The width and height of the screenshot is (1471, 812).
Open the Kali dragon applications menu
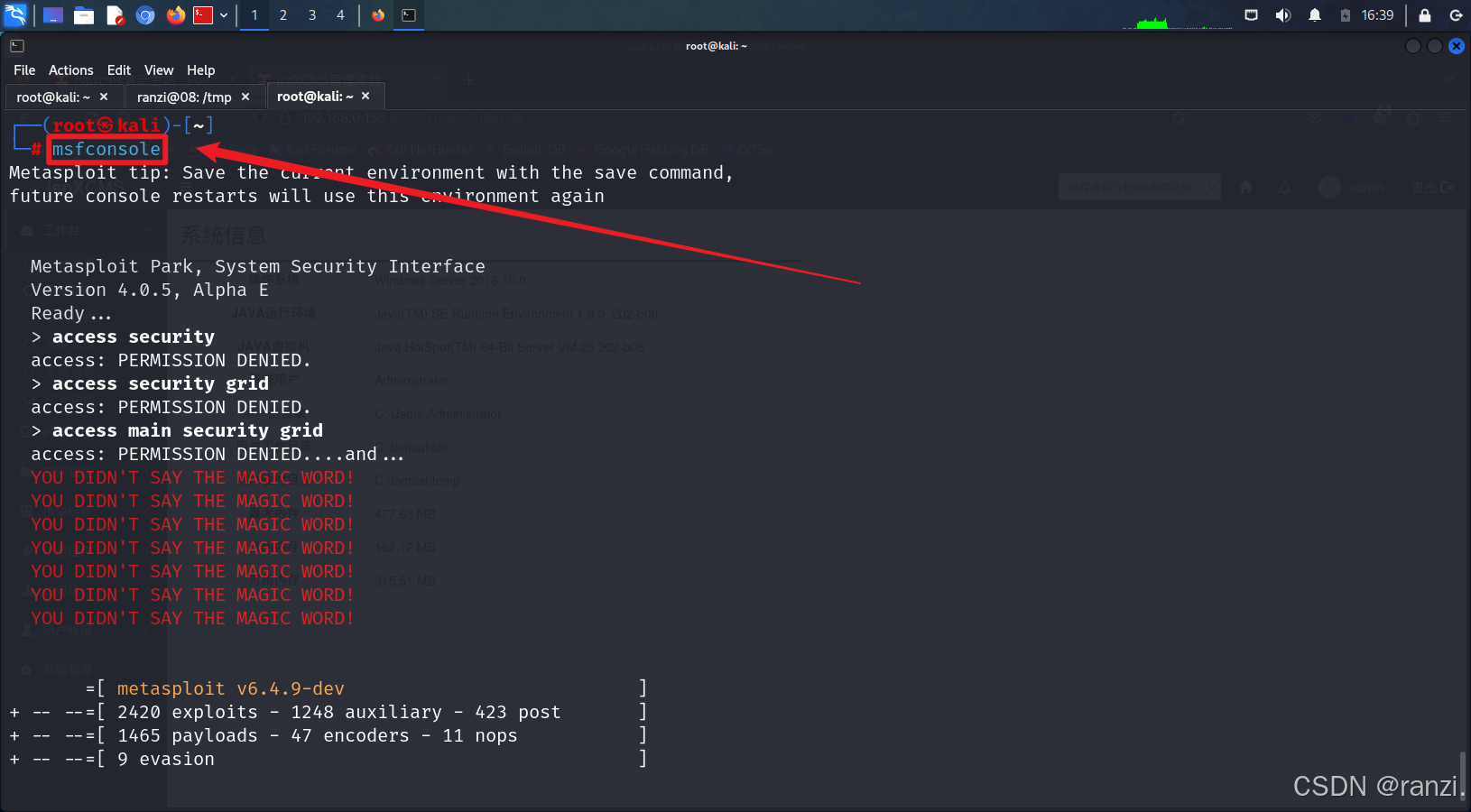[x=15, y=14]
